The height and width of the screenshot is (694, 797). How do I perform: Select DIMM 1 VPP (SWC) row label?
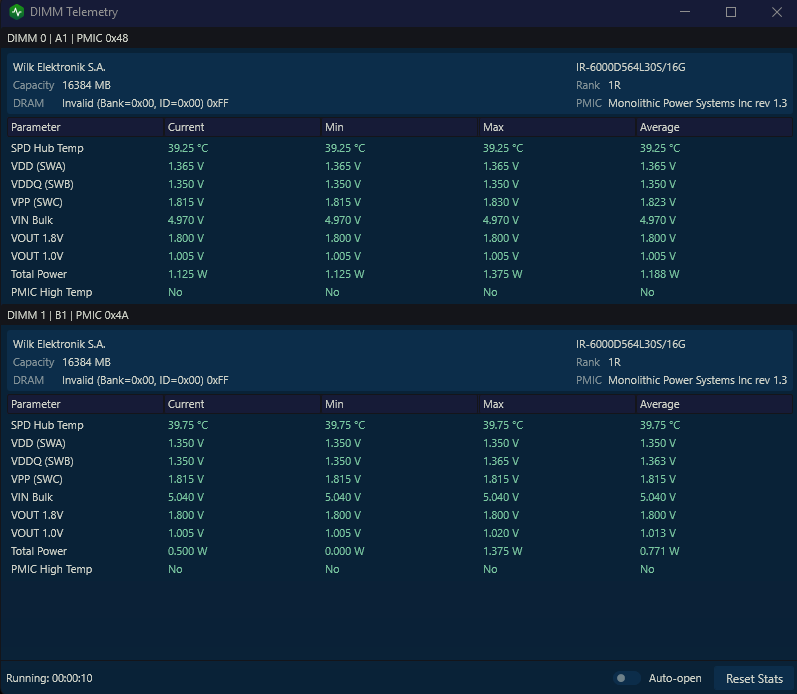37,479
